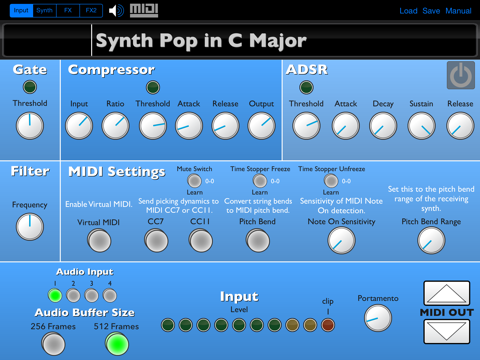Click the Audio Buffer Size heading
The image size is (480, 360).
click(x=85, y=312)
